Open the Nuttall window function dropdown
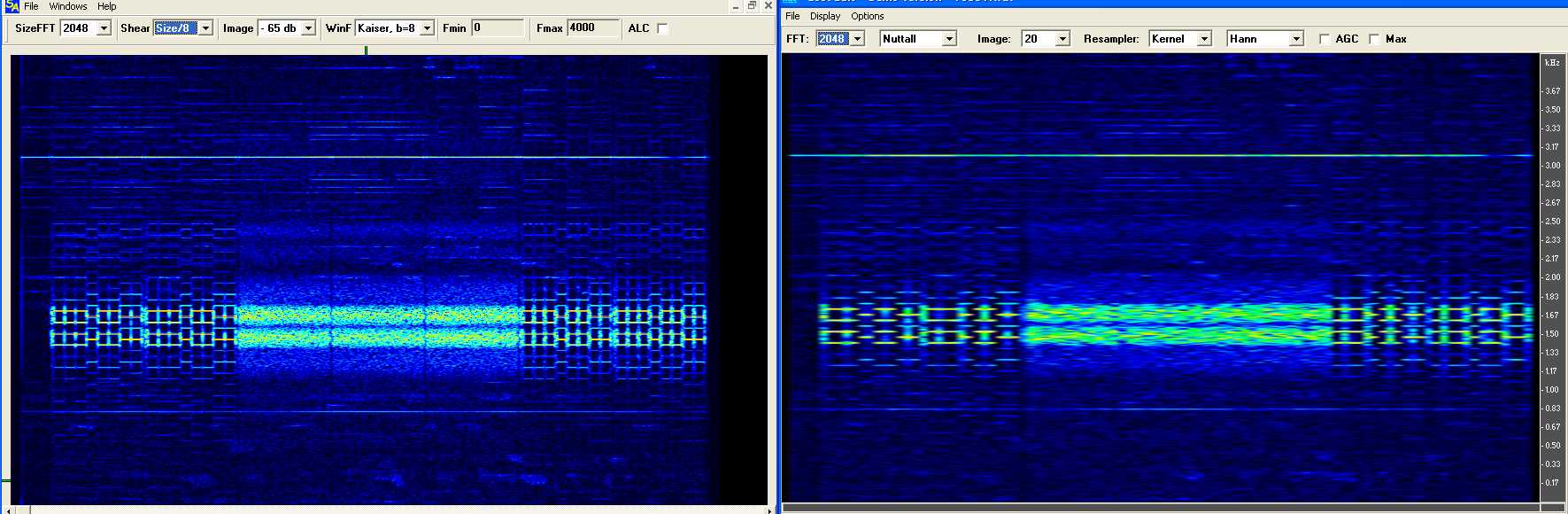This screenshot has height=514, width=1568. tap(949, 39)
